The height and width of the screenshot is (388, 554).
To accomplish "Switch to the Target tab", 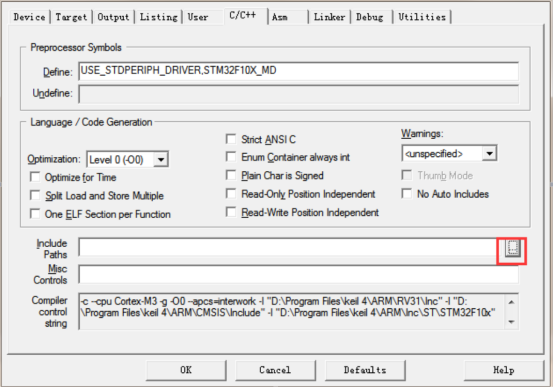I will [x=71, y=17].
